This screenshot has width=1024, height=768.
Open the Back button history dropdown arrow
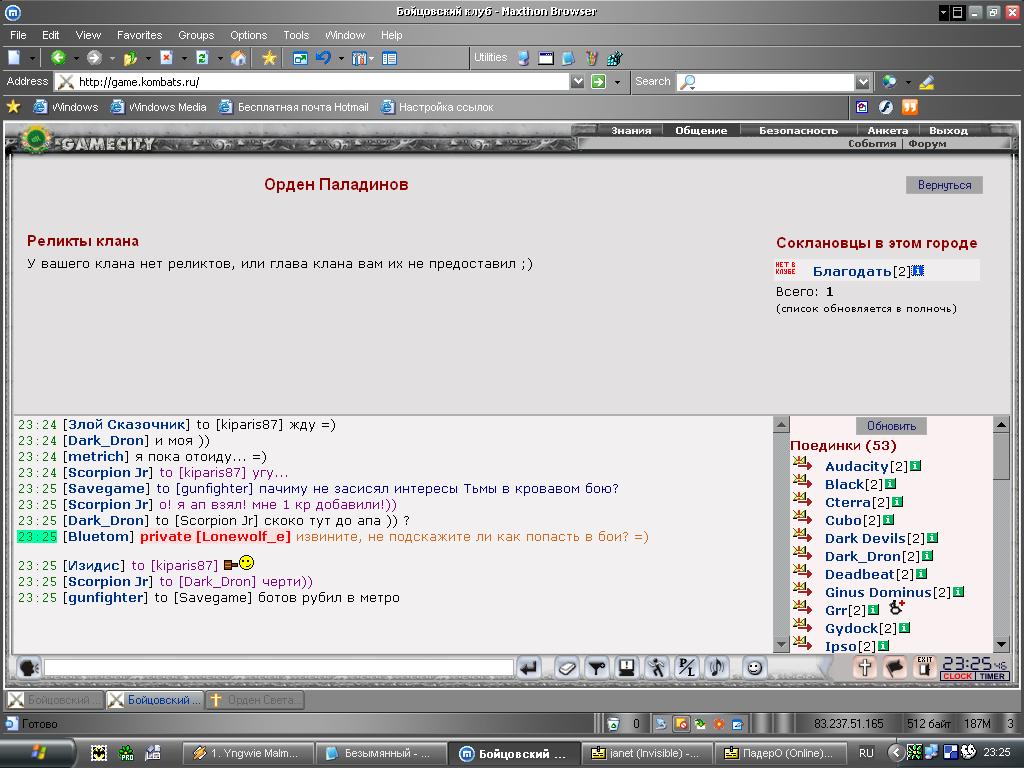click(x=76, y=59)
